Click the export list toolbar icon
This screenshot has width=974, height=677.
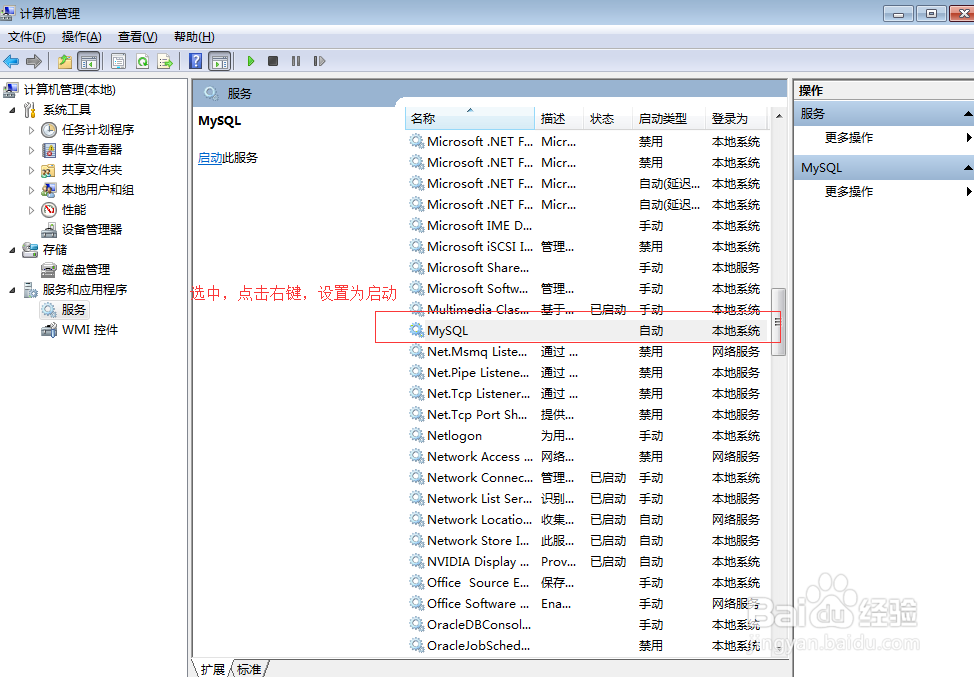click(163, 61)
